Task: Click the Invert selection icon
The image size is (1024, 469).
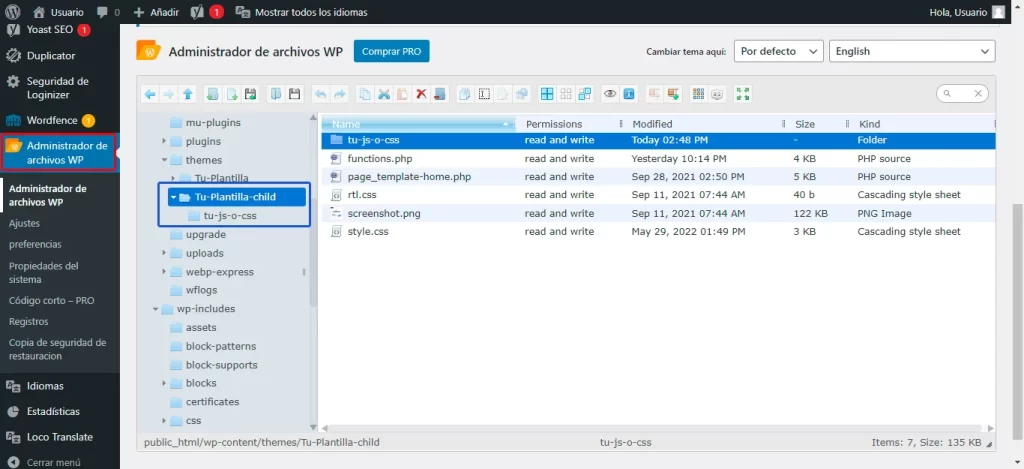Action: pos(584,94)
